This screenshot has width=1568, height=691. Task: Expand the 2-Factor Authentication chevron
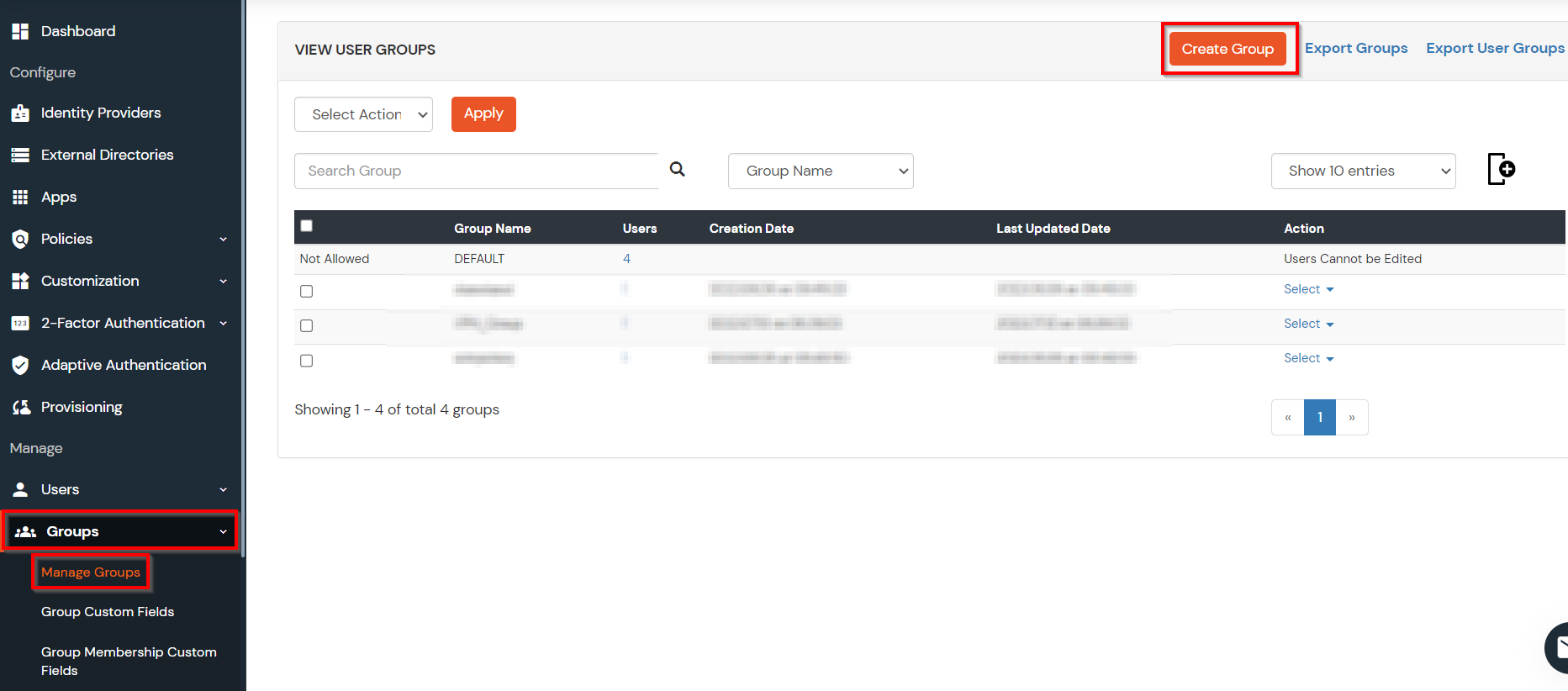point(223,323)
